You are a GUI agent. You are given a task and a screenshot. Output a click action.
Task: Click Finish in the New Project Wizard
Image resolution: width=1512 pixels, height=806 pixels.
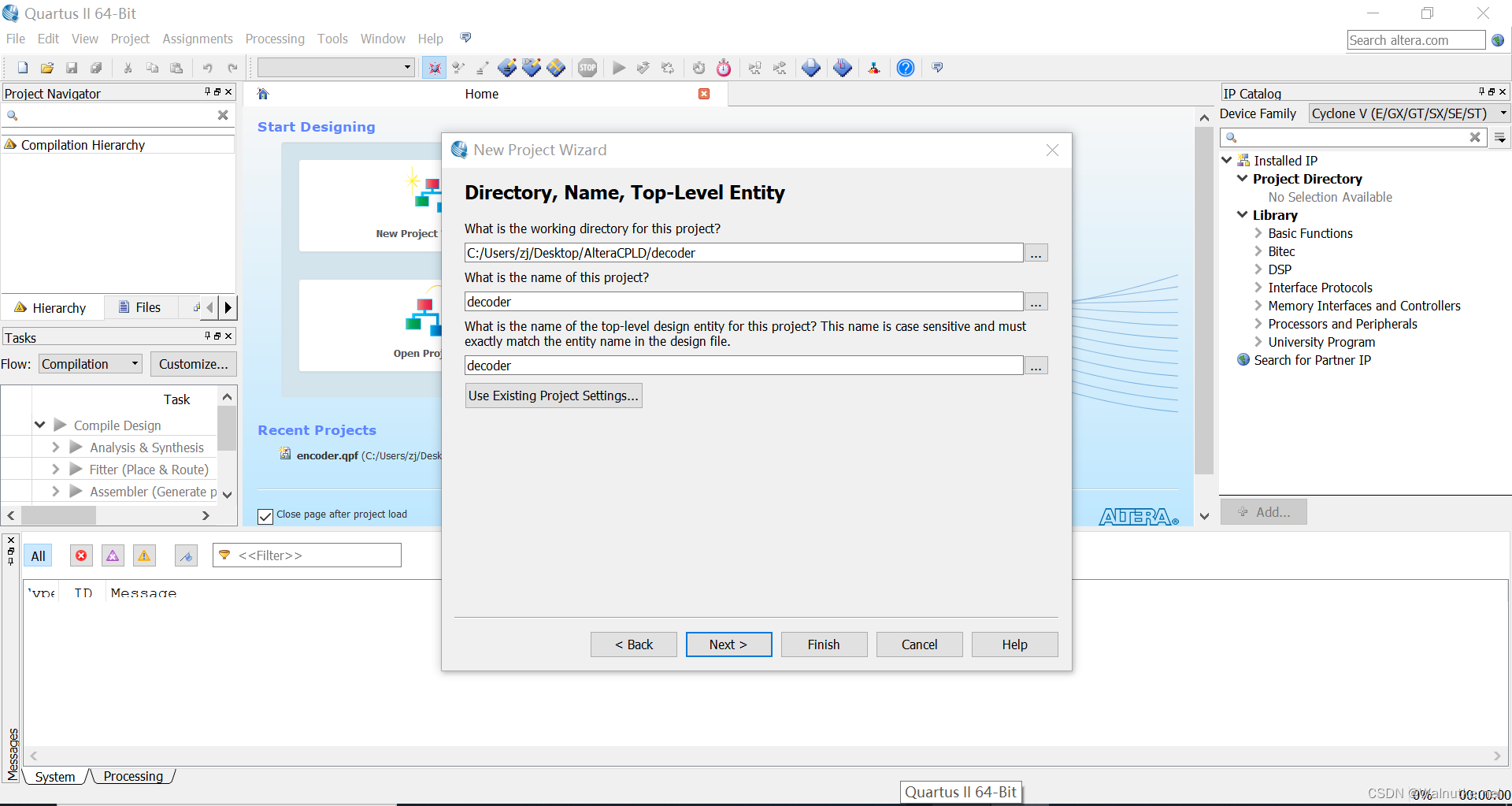pyautogui.click(x=824, y=644)
